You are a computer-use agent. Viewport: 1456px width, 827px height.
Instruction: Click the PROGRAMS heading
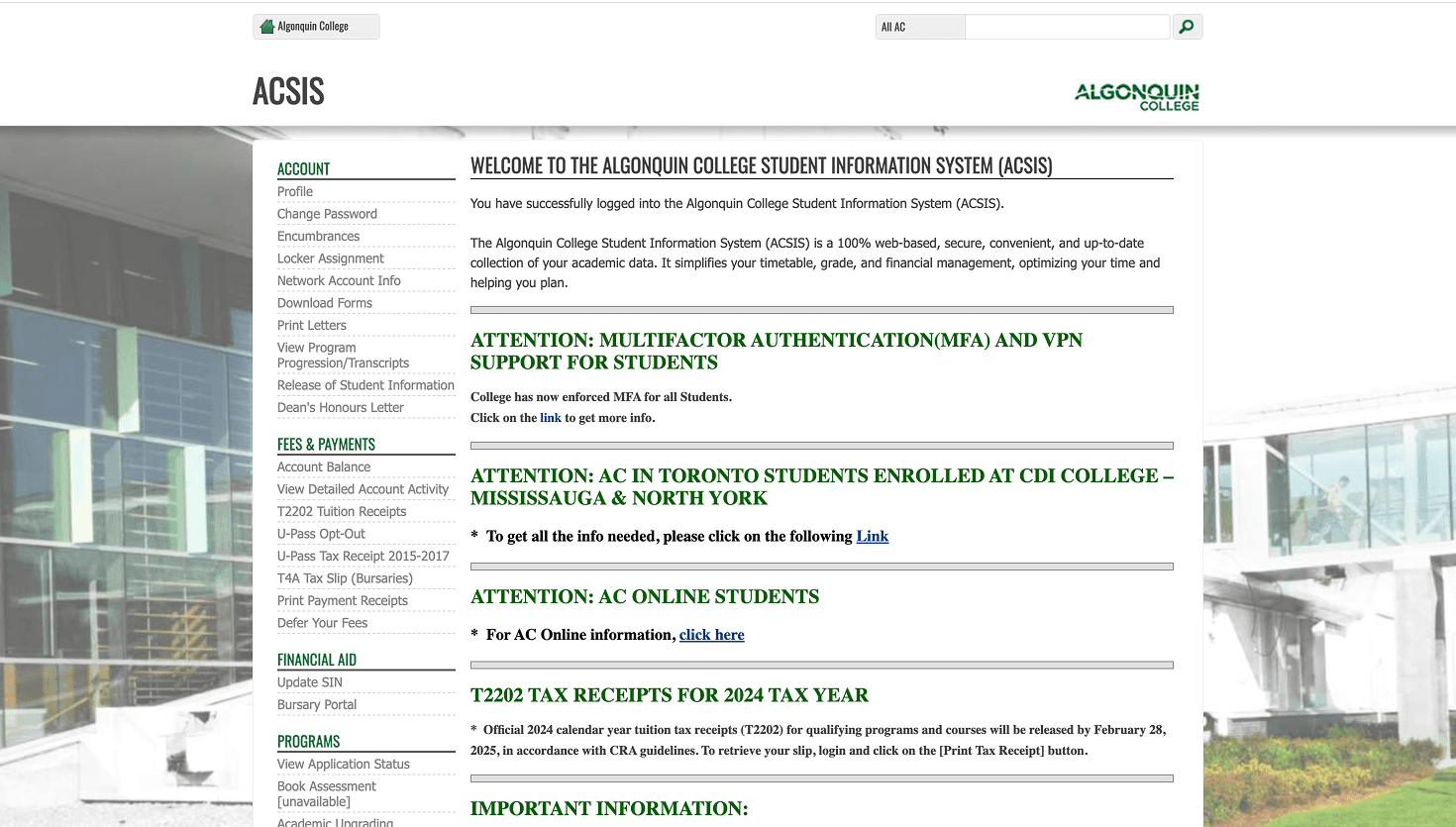coord(308,741)
